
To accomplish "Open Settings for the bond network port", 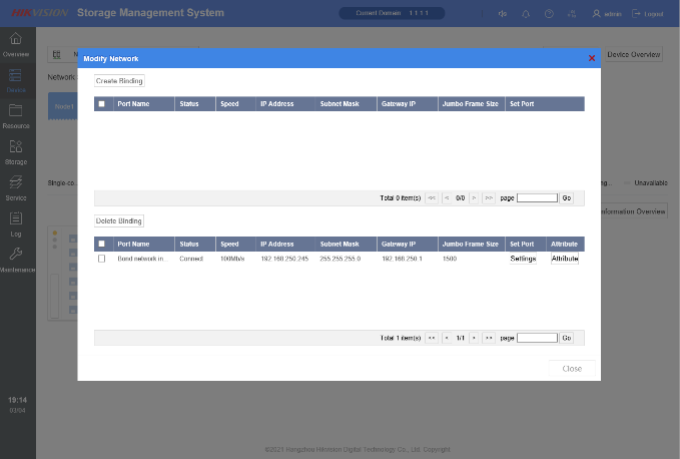I will (x=523, y=259).
